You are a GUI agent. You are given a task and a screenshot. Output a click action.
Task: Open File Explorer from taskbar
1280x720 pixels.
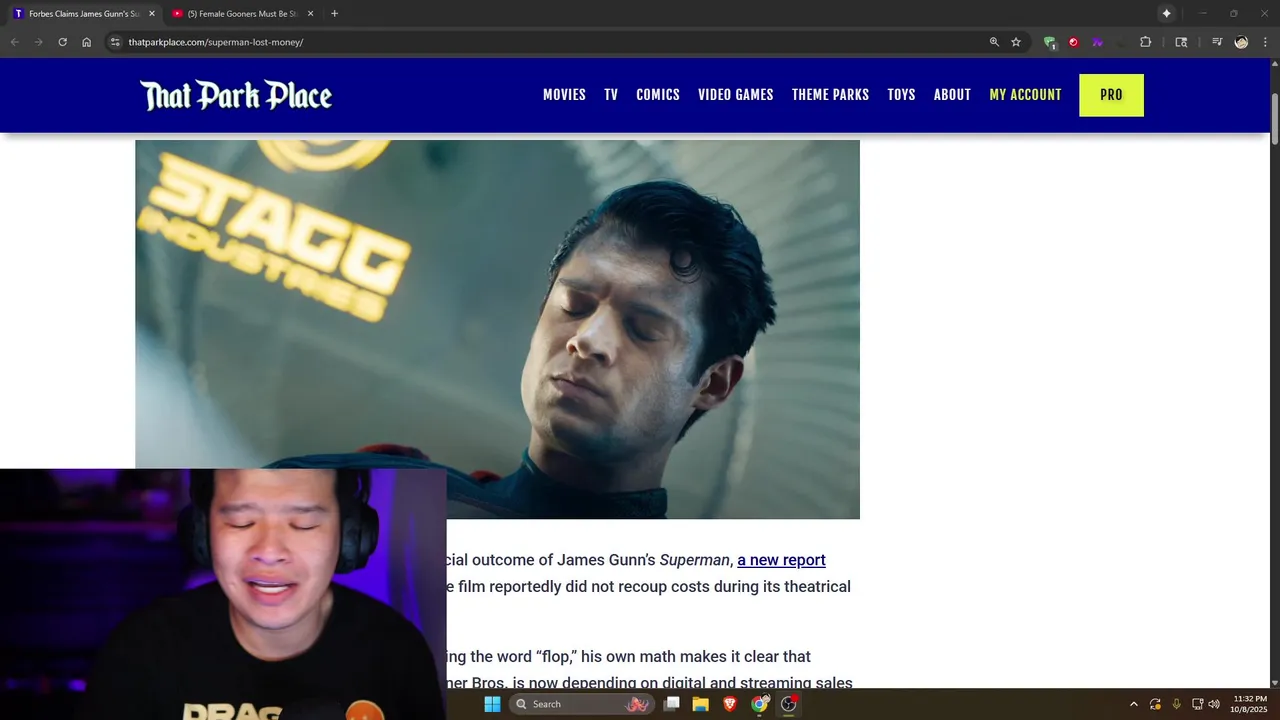click(x=701, y=704)
